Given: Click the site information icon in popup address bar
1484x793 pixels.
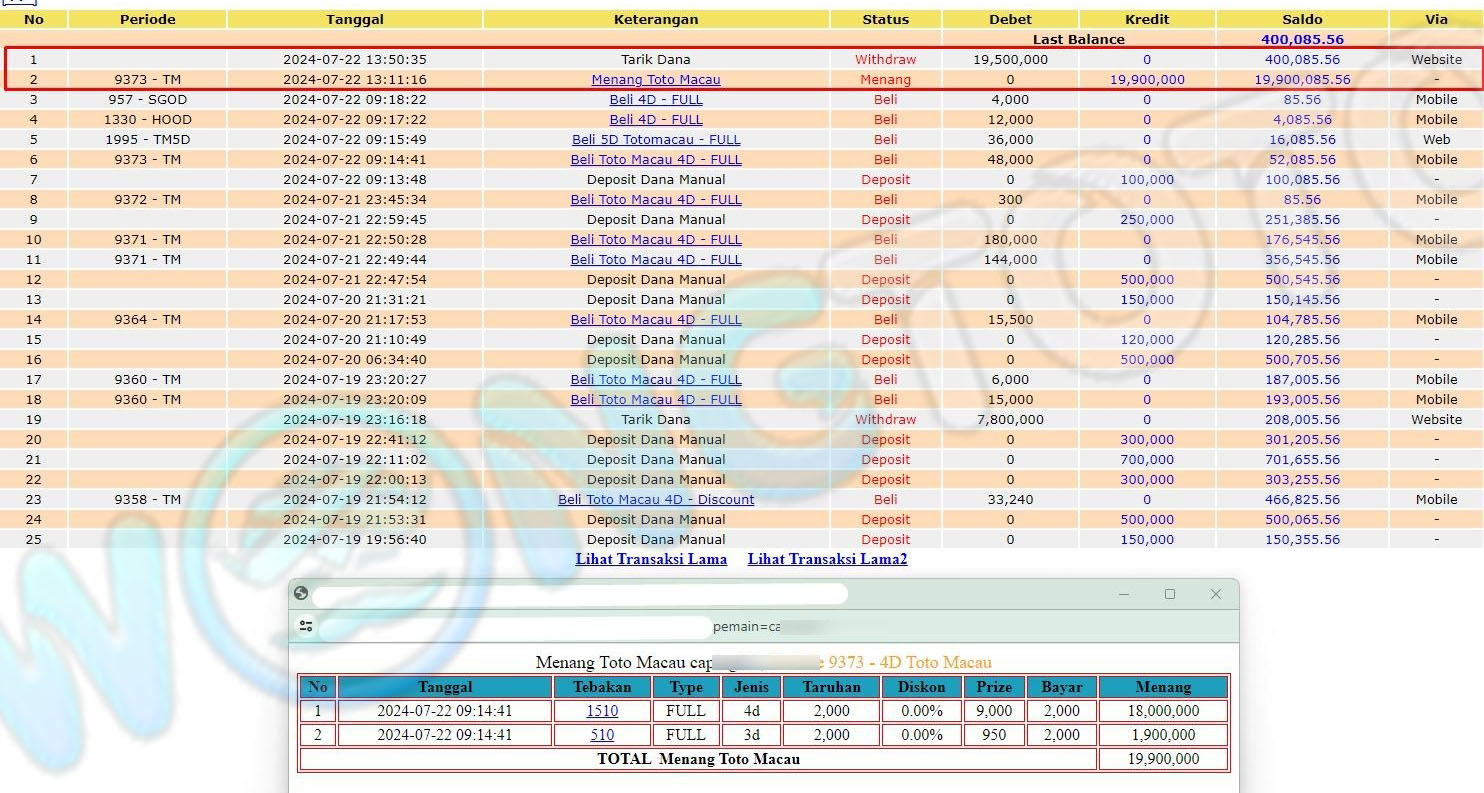Looking at the screenshot, I should (306, 626).
